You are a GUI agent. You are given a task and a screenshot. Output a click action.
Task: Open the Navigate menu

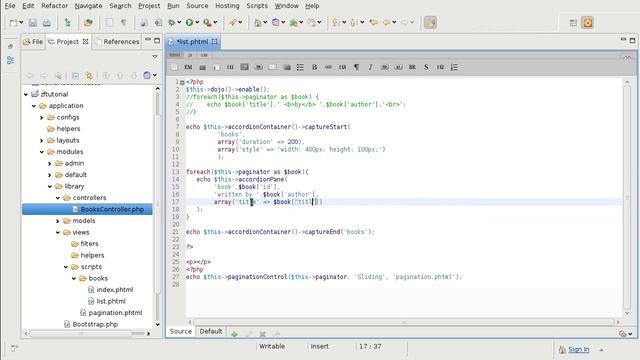click(x=88, y=6)
